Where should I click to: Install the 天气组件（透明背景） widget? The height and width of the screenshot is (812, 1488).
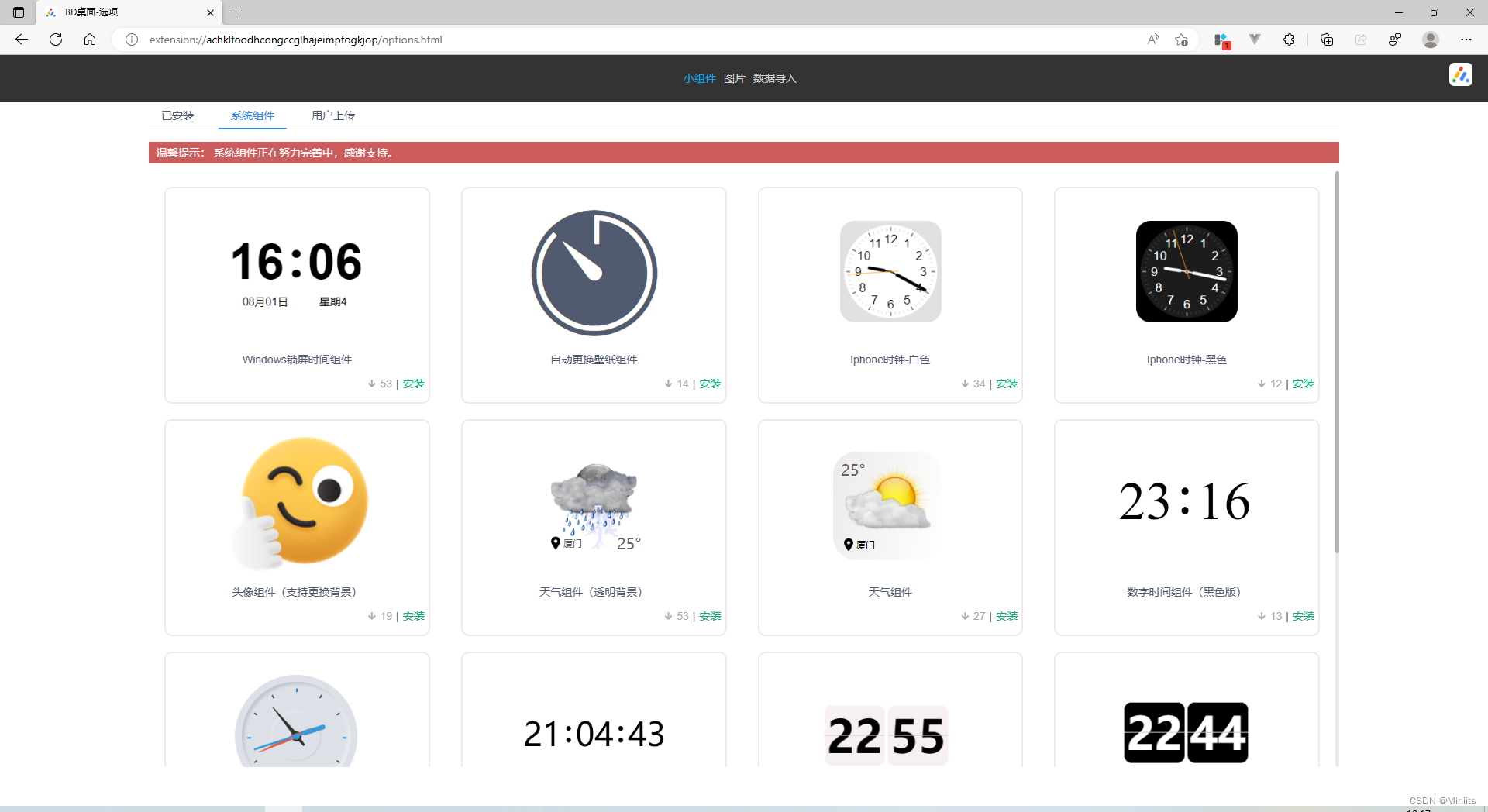pyautogui.click(x=710, y=616)
